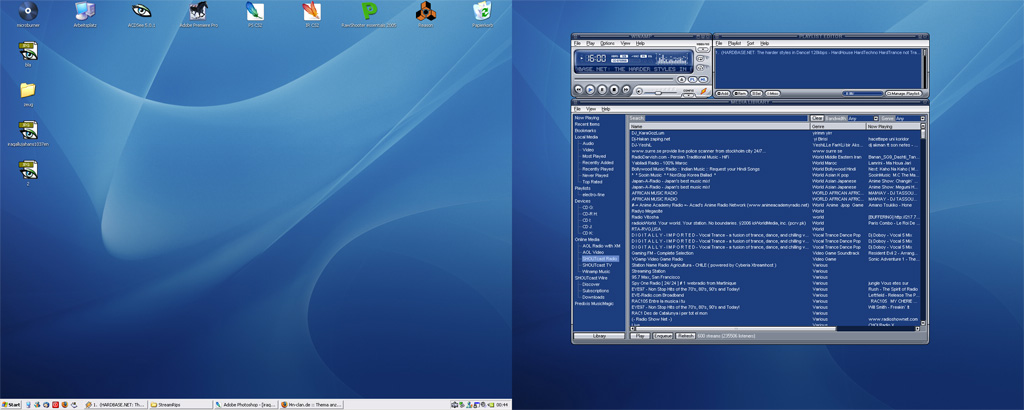Click the RawShooter essentials 2005 icon
Viewport: 1024px width, 410px height.
click(x=369, y=12)
